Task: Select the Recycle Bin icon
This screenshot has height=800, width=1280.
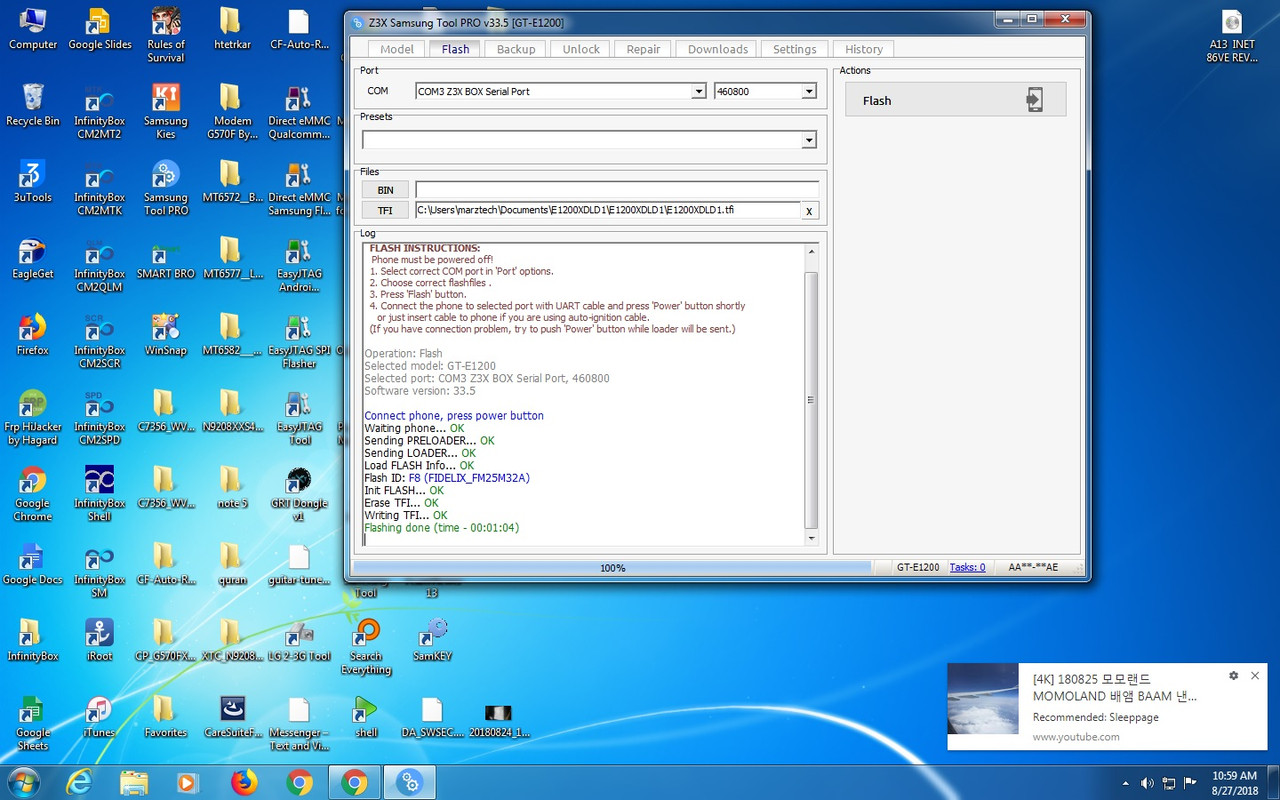Action: pos(33,104)
